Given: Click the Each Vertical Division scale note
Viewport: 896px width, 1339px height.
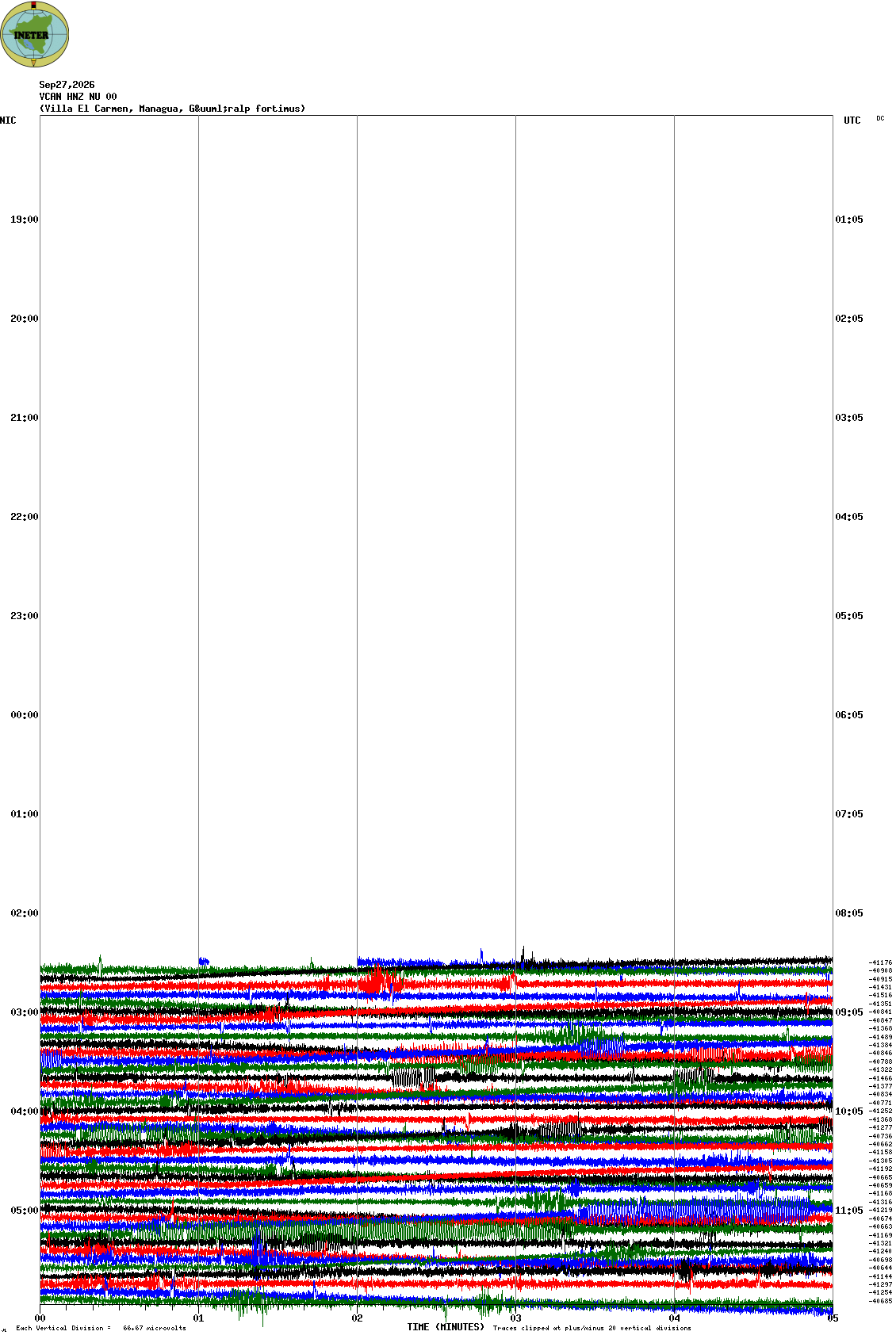Looking at the screenshot, I should coord(101,1328).
